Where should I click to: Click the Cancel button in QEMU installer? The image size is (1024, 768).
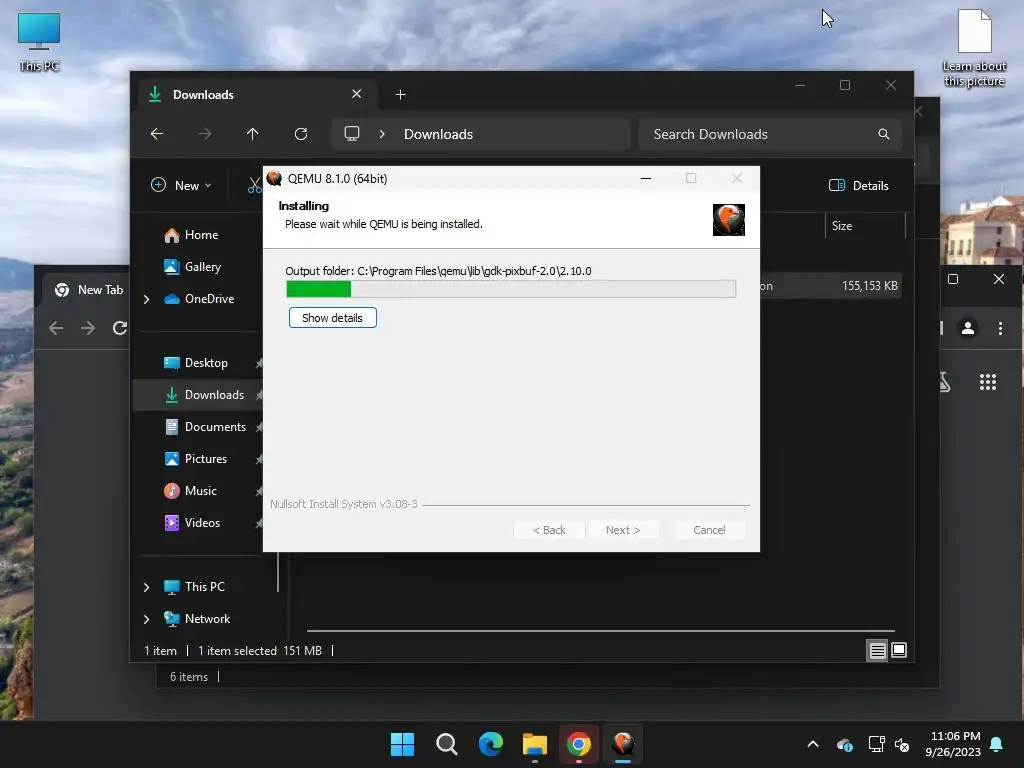[709, 530]
